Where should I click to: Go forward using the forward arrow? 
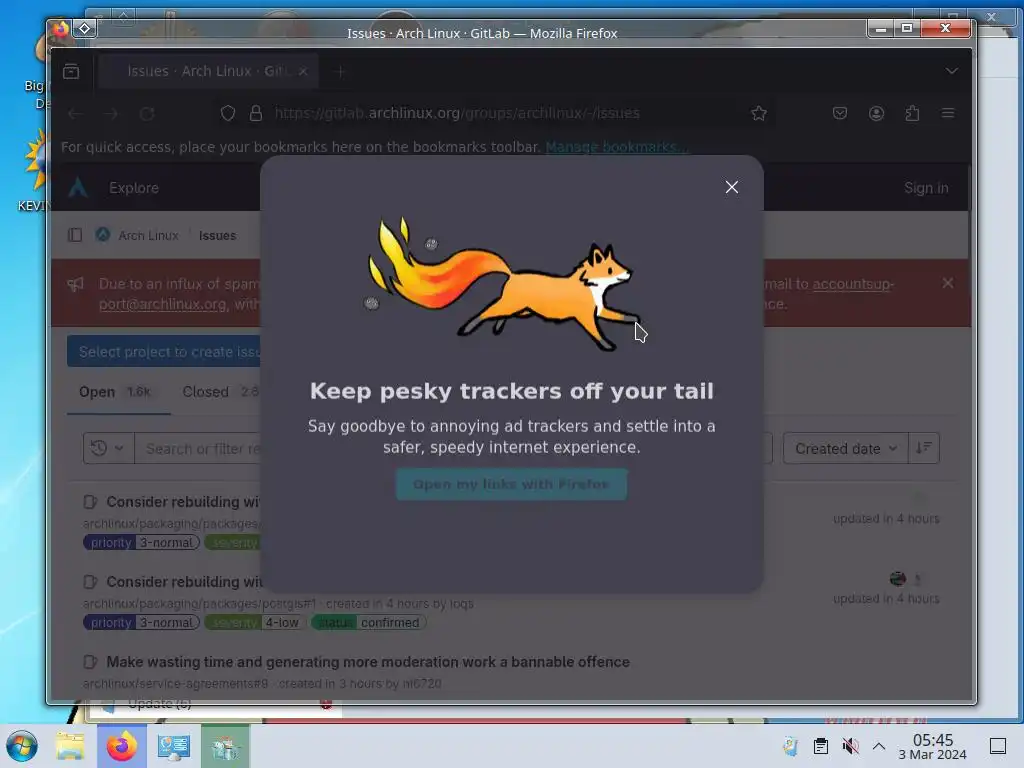point(111,114)
